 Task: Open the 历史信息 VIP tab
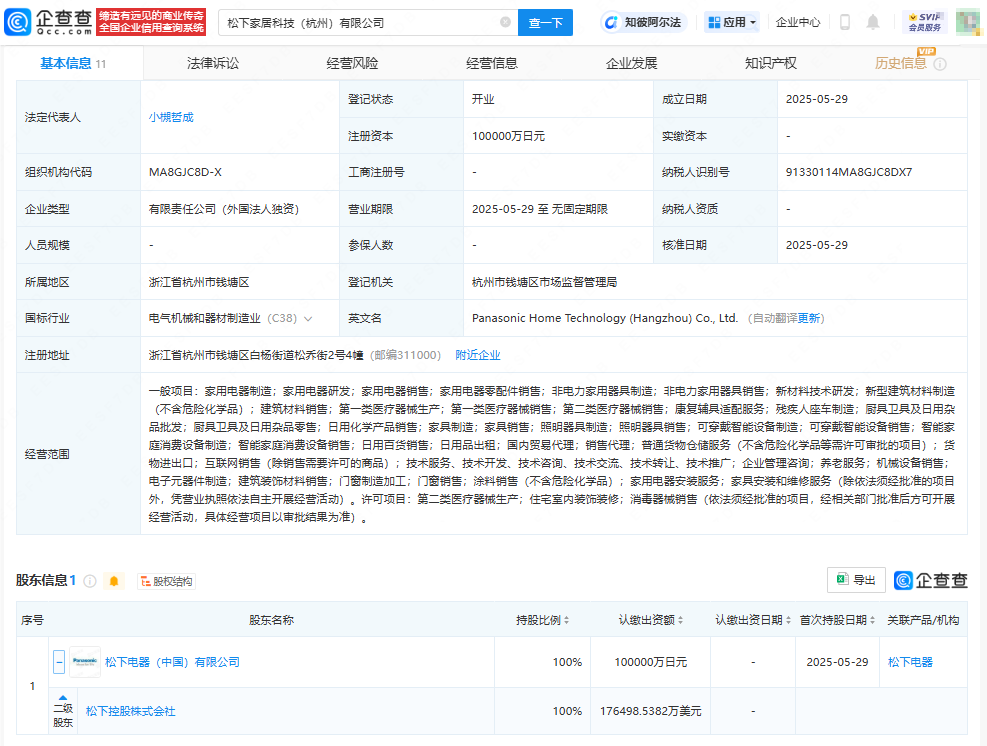(901, 64)
